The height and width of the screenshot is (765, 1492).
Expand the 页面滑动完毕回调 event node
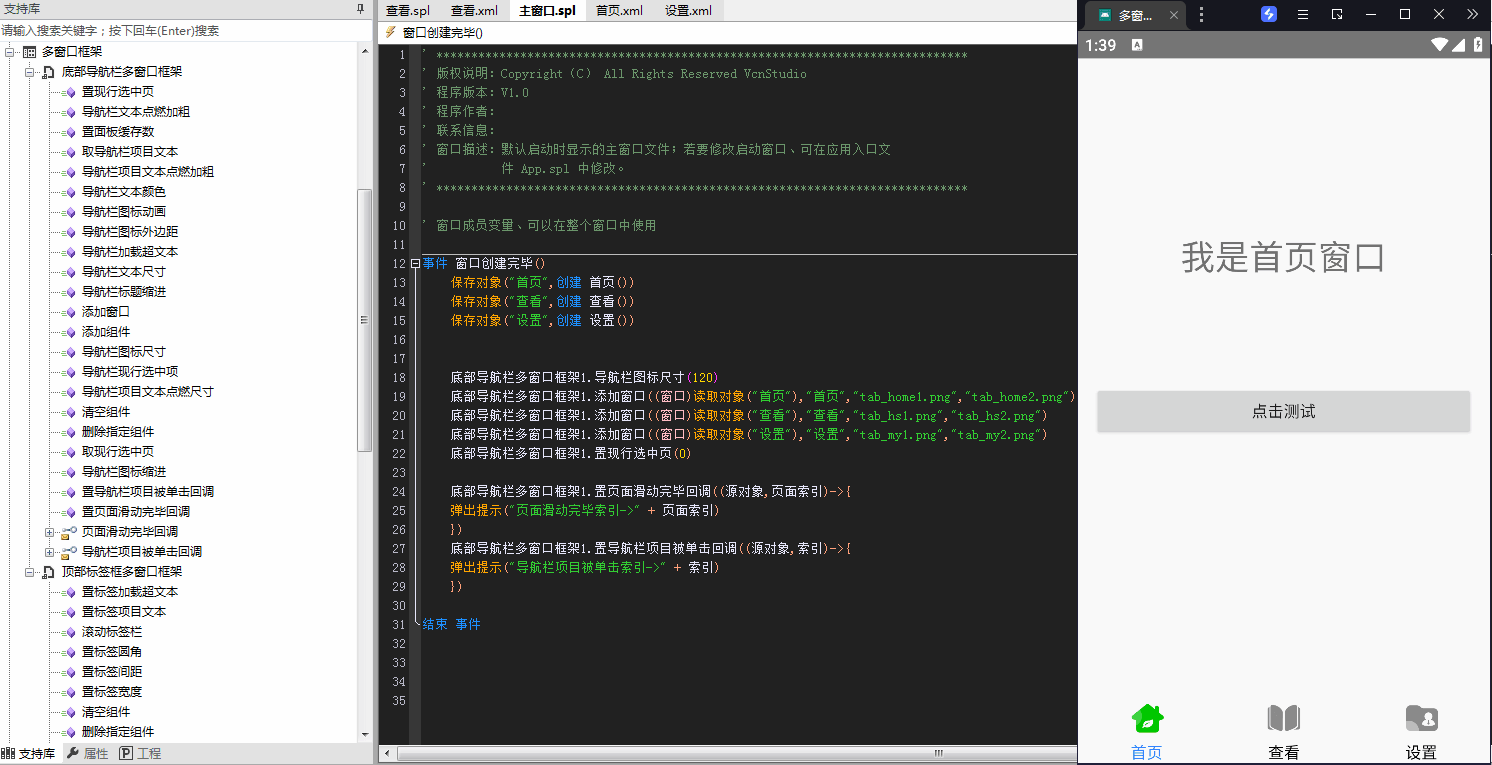[x=50, y=532]
